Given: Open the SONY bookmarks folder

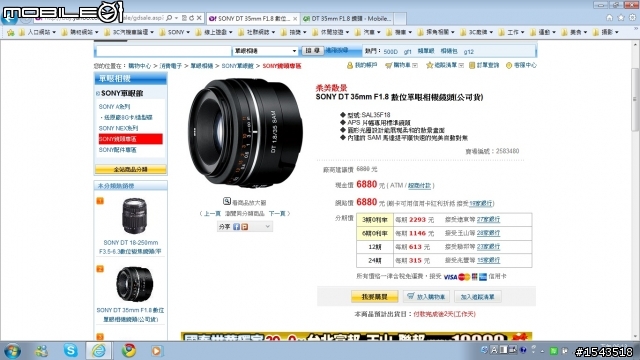Looking at the screenshot, I should [174, 32].
